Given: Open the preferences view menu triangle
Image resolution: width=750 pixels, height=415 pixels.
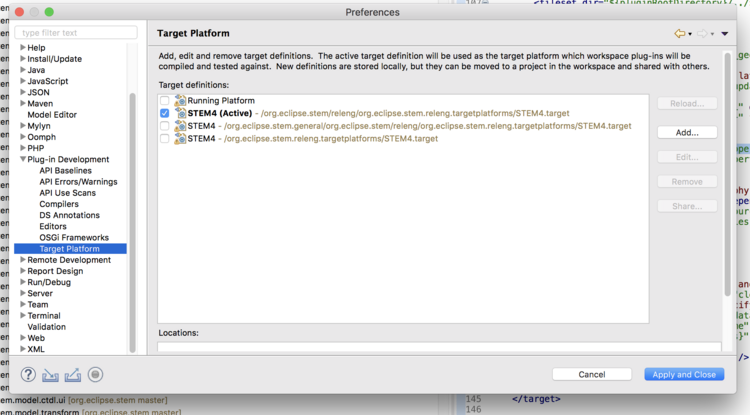Looking at the screenshot, I should pyautogui.click(x=725, y=34).
